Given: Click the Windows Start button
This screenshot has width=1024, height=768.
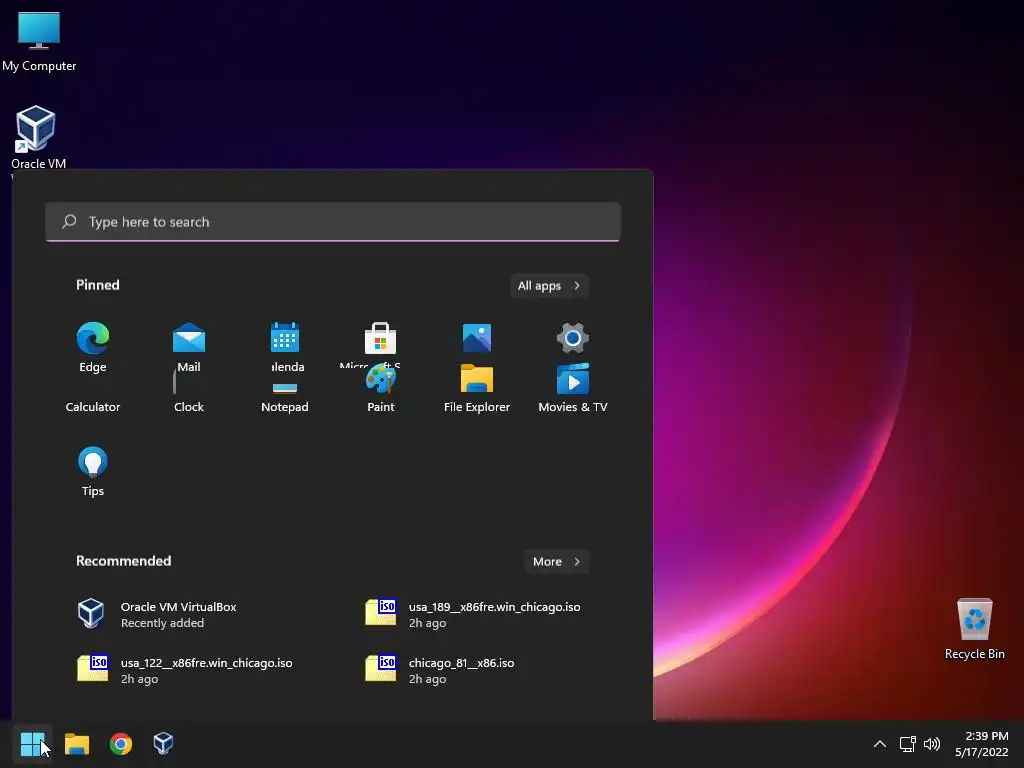Looking at the screenshot, I should (x=32, y=744).
